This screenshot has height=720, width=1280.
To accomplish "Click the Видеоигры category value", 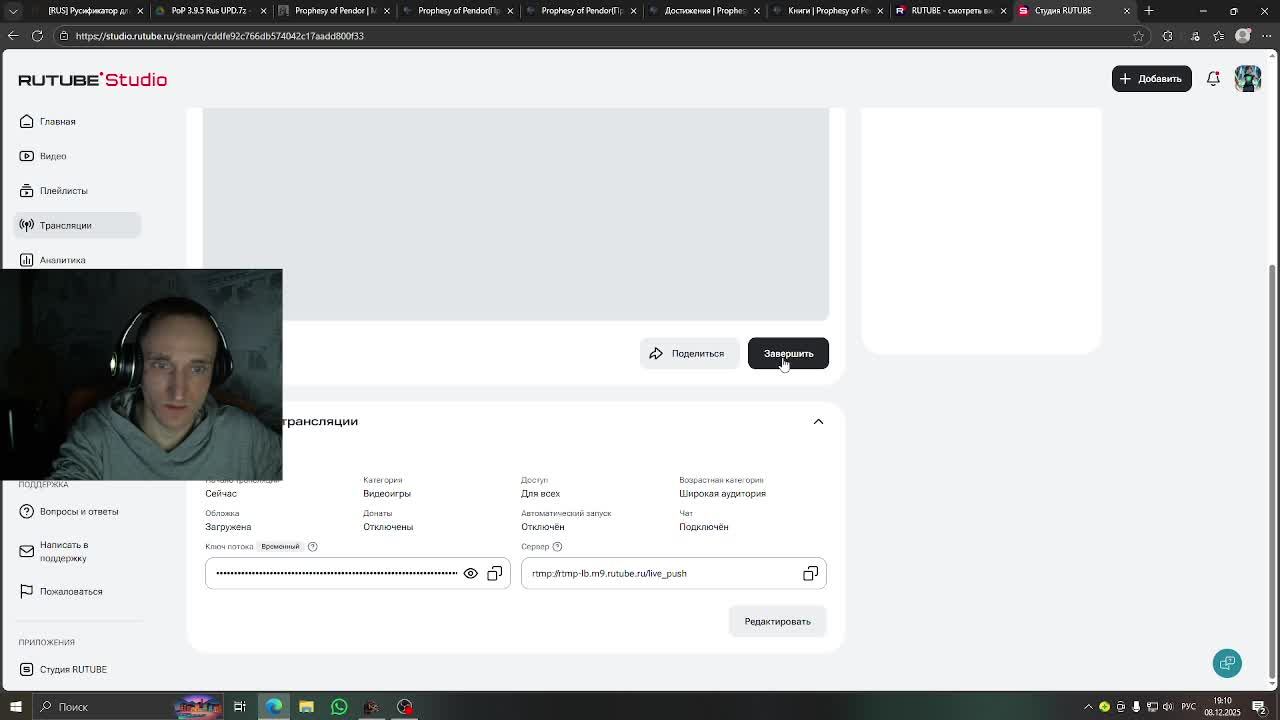I will (387, 493).
